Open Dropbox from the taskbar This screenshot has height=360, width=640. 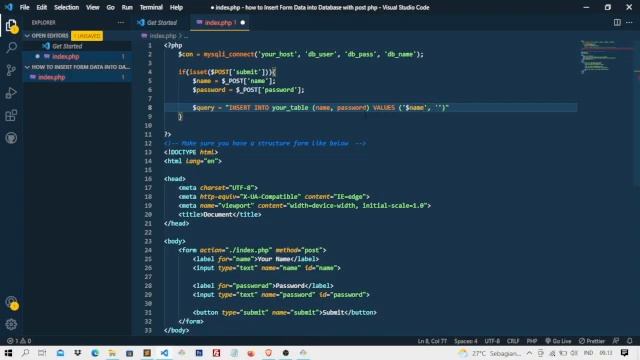click(78, 353)
